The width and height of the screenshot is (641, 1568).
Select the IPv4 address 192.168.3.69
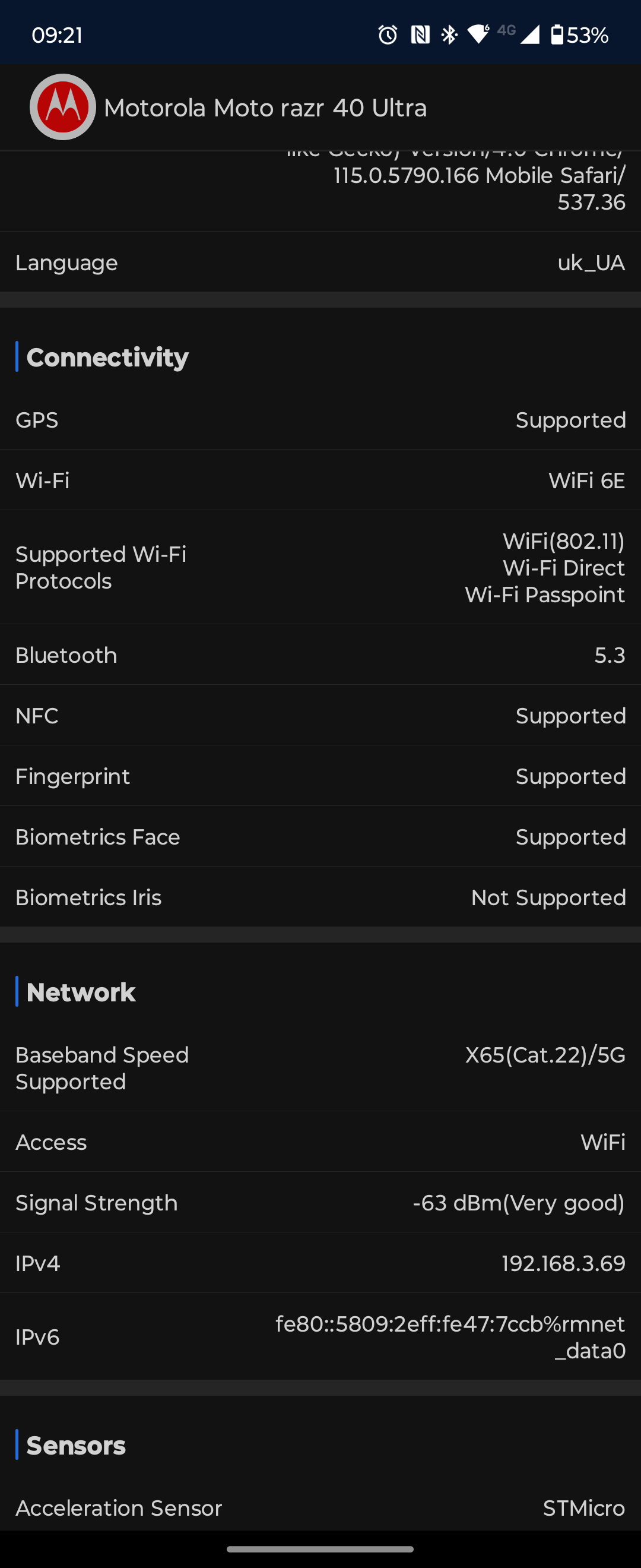tap(563, 1263)
